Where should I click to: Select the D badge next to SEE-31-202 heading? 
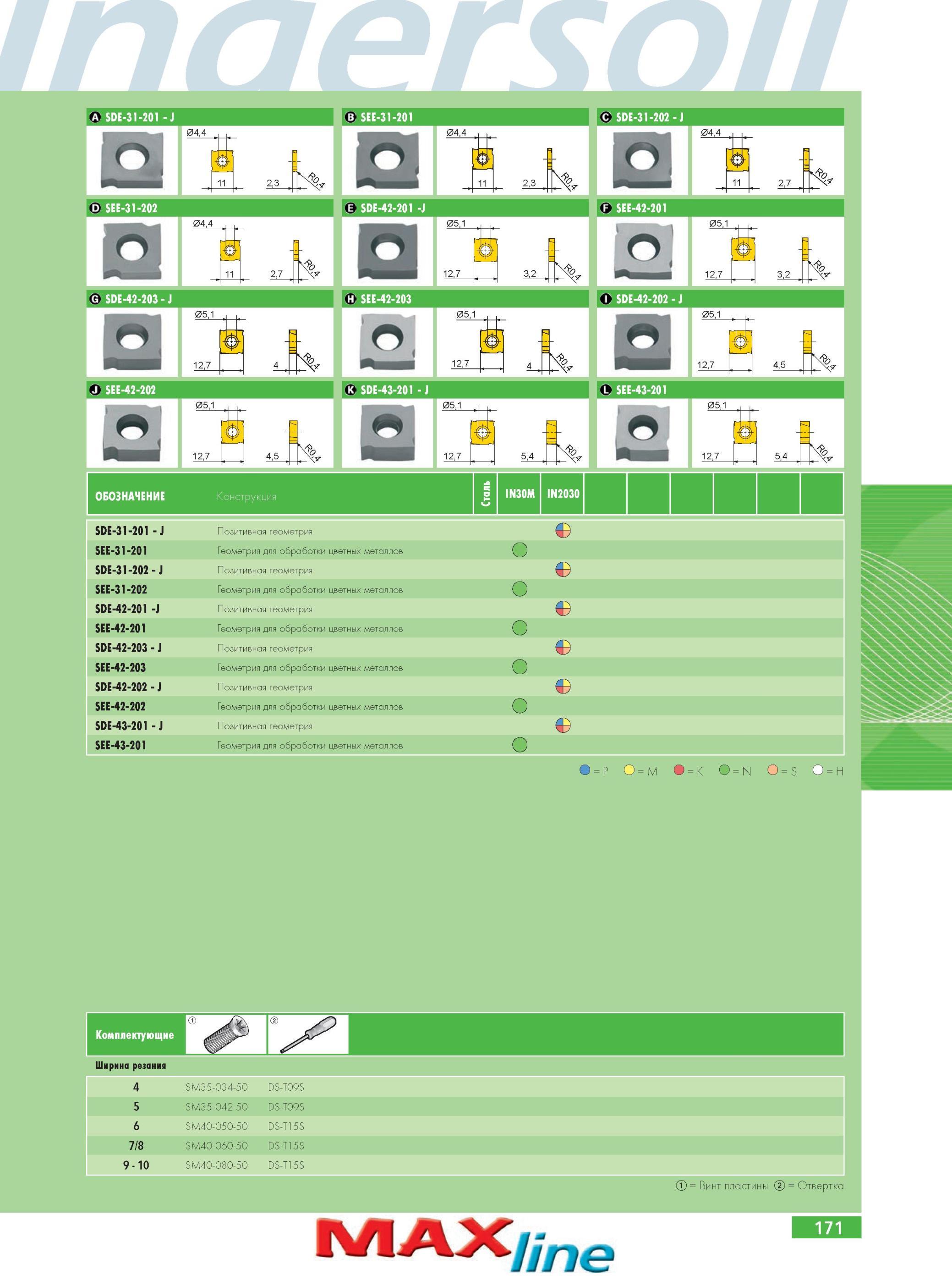click(95, 208)
